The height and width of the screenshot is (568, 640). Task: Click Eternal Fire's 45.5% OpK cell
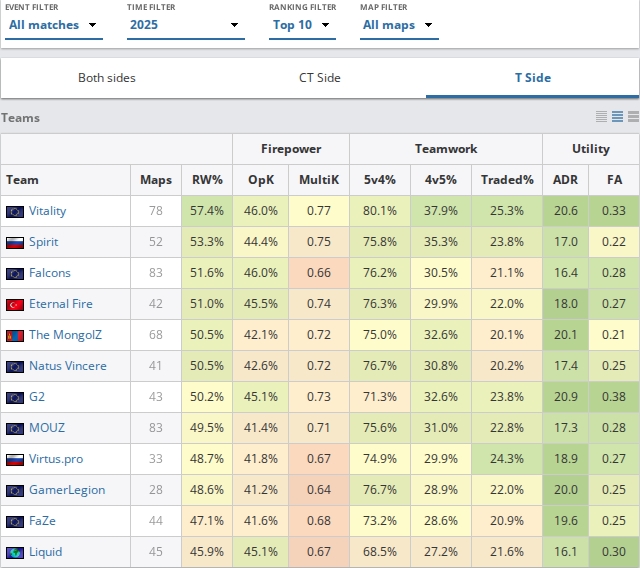[x=261, y=304]
